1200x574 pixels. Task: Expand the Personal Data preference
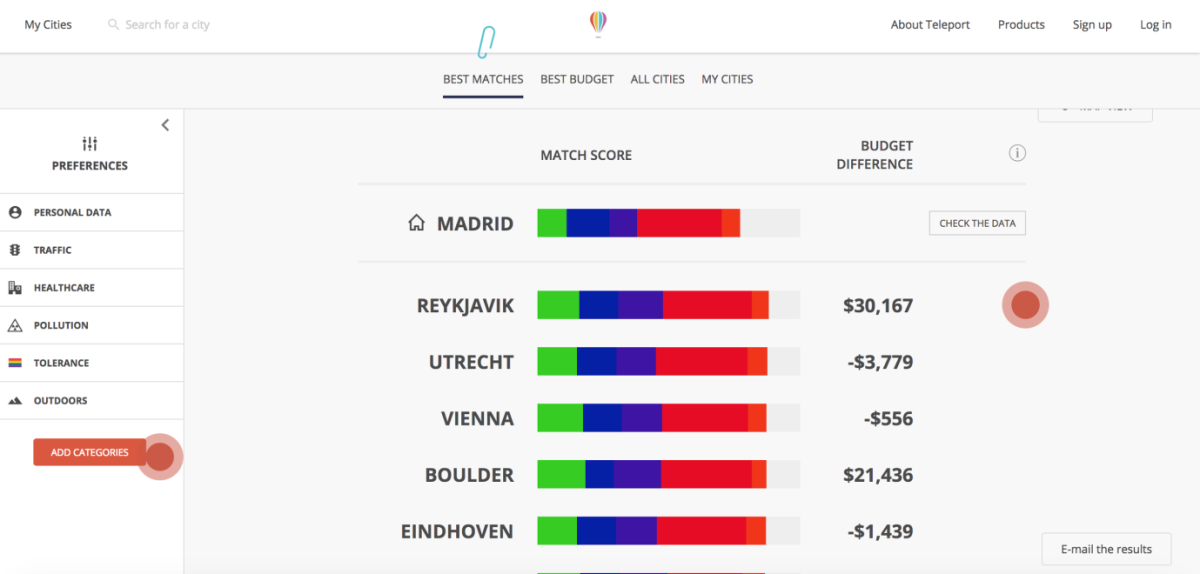[x=72, y=212]
